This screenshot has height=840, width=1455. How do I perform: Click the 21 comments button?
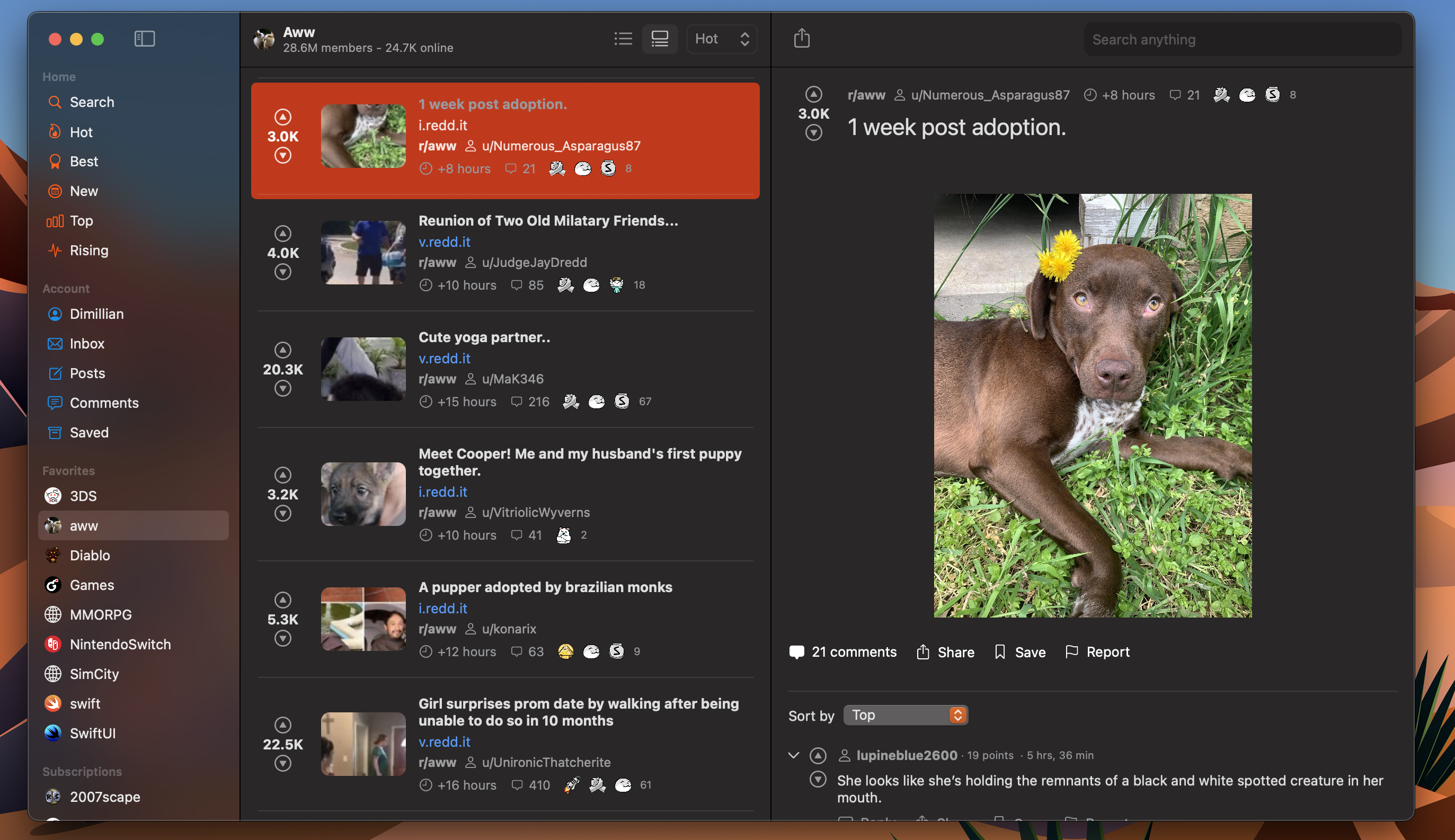click(842, 652)
